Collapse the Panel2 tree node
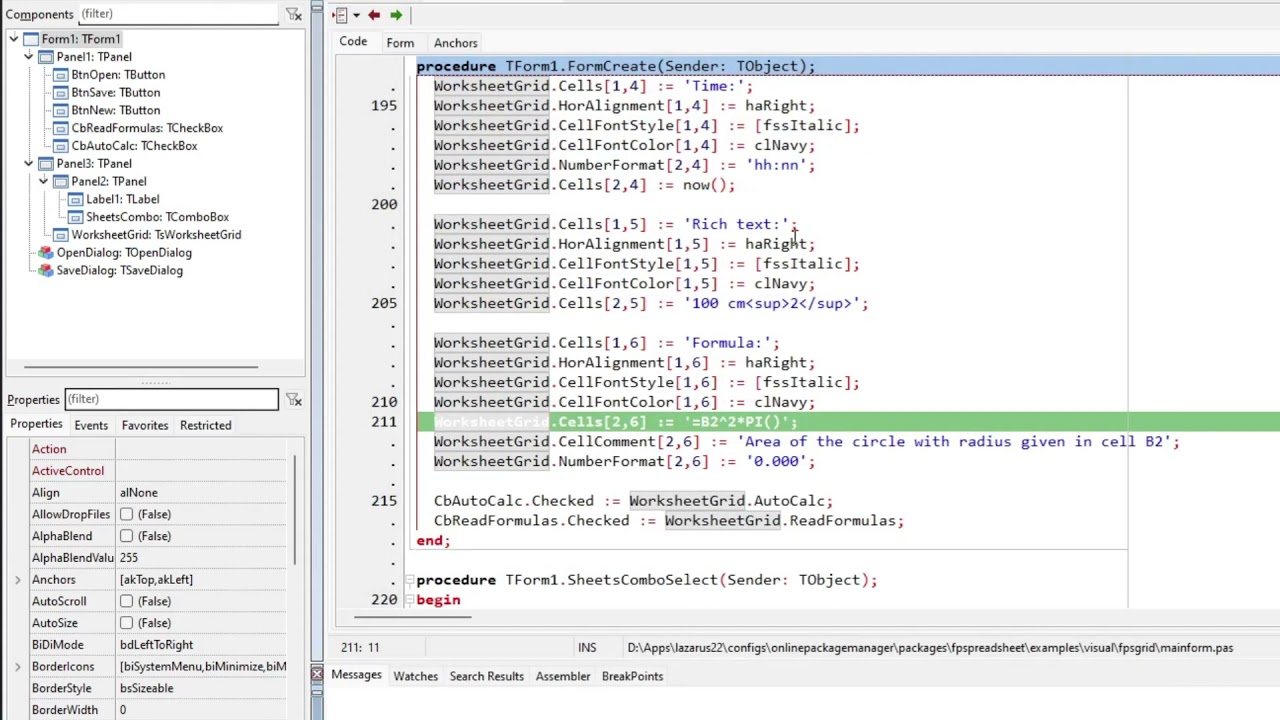This screenshot has width=1280, height=720. (44, 182)
